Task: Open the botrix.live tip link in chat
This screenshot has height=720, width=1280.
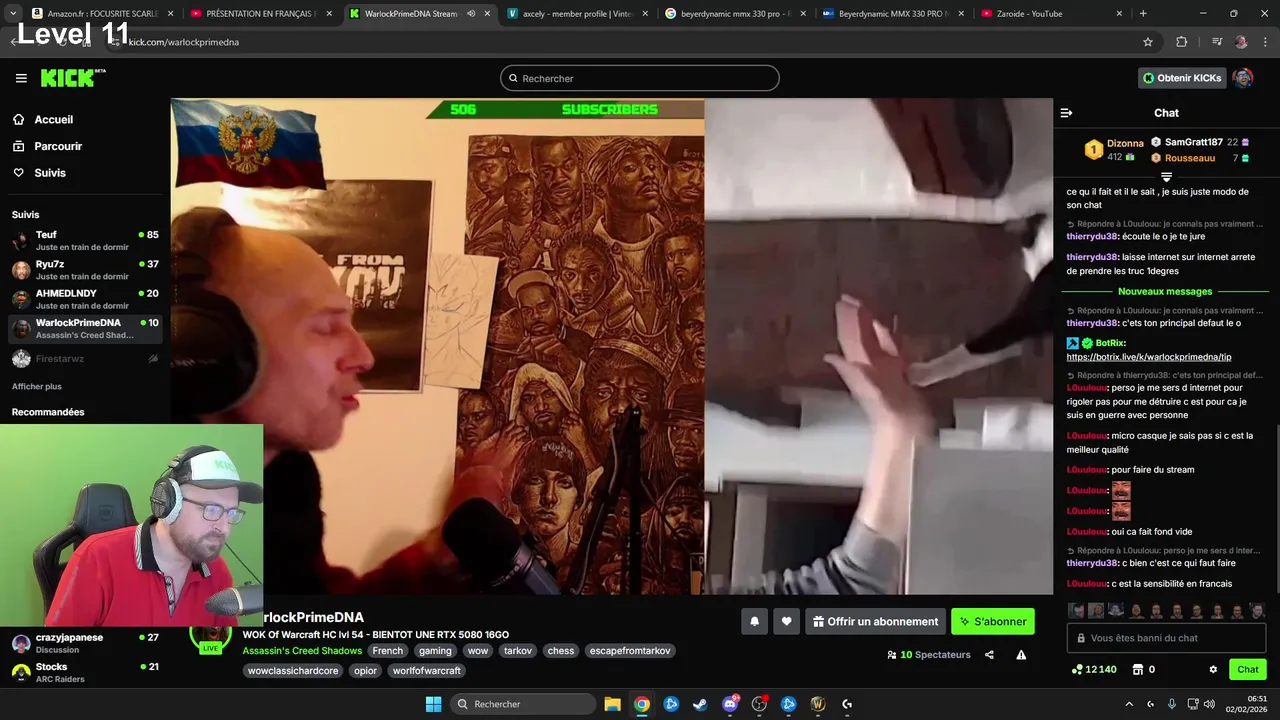Action: click(x=1149, y=357)
